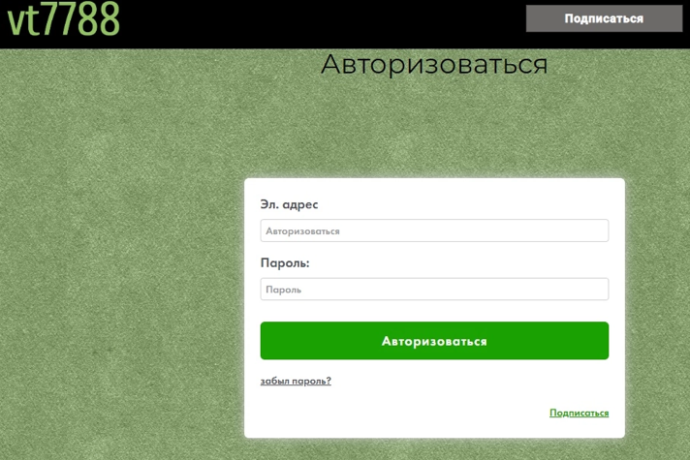The height and width of the screenshot is (460, 690).
Task: Focus the Пароль input field
Action: click(434, 289)
